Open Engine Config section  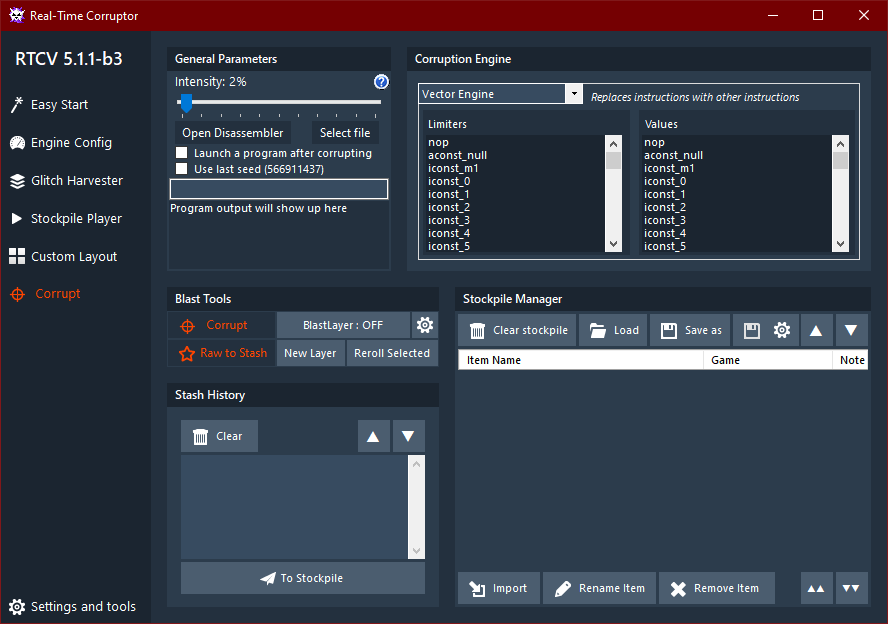coord(61,143)
